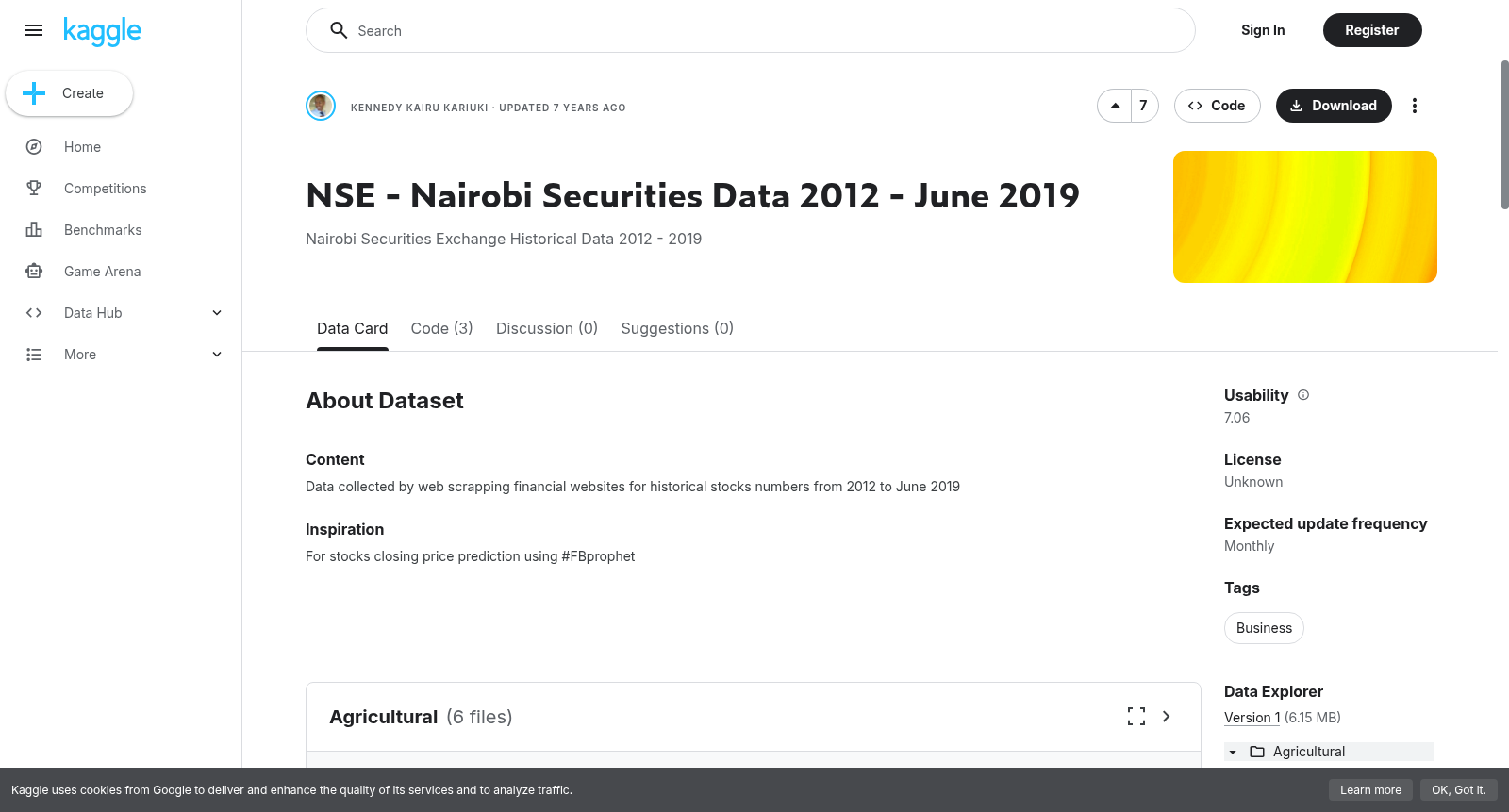Open the hamburger menu icon
This screenshot has width=1509, height=812.
(34, 30)
